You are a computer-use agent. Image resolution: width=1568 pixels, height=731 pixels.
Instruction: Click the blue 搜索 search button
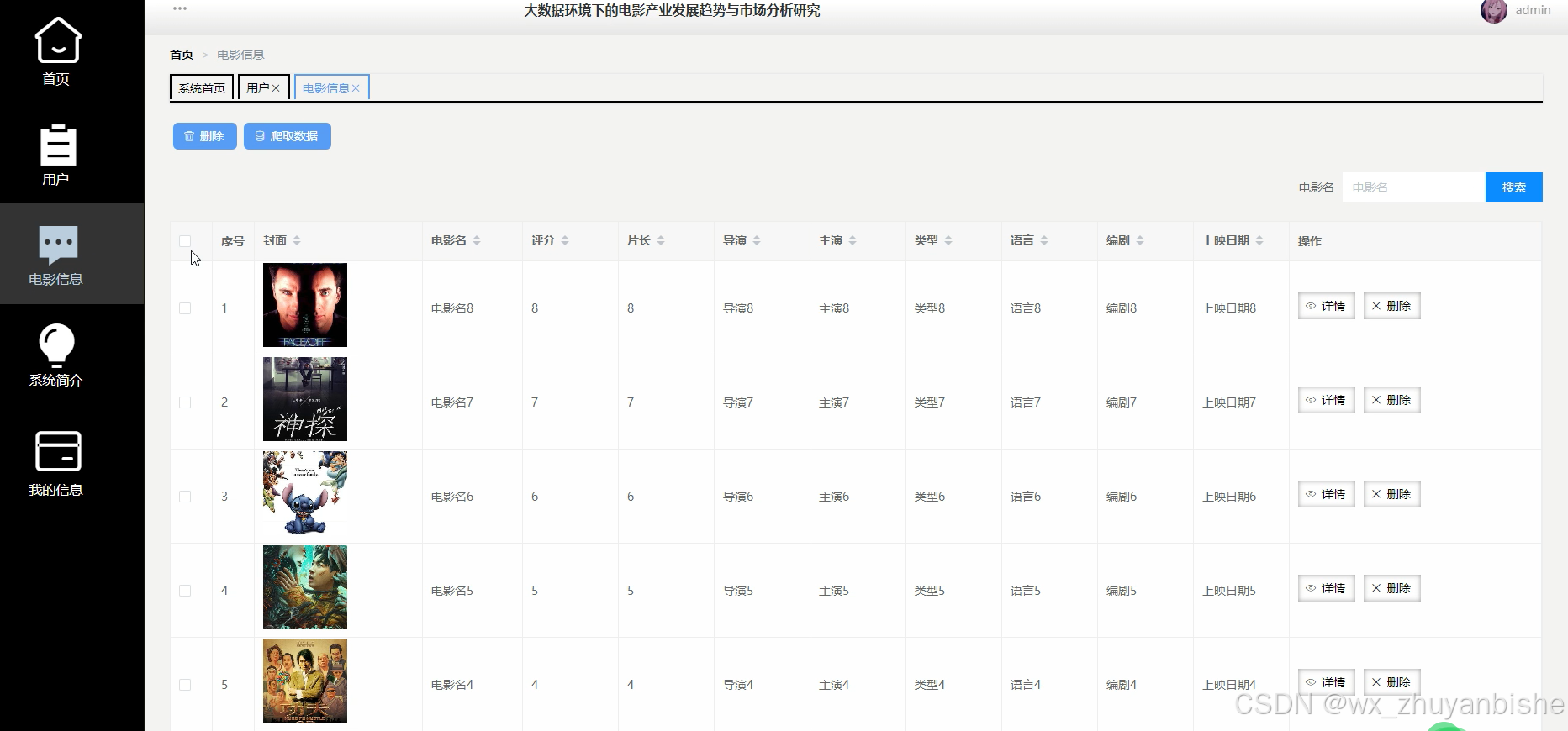1513,187
